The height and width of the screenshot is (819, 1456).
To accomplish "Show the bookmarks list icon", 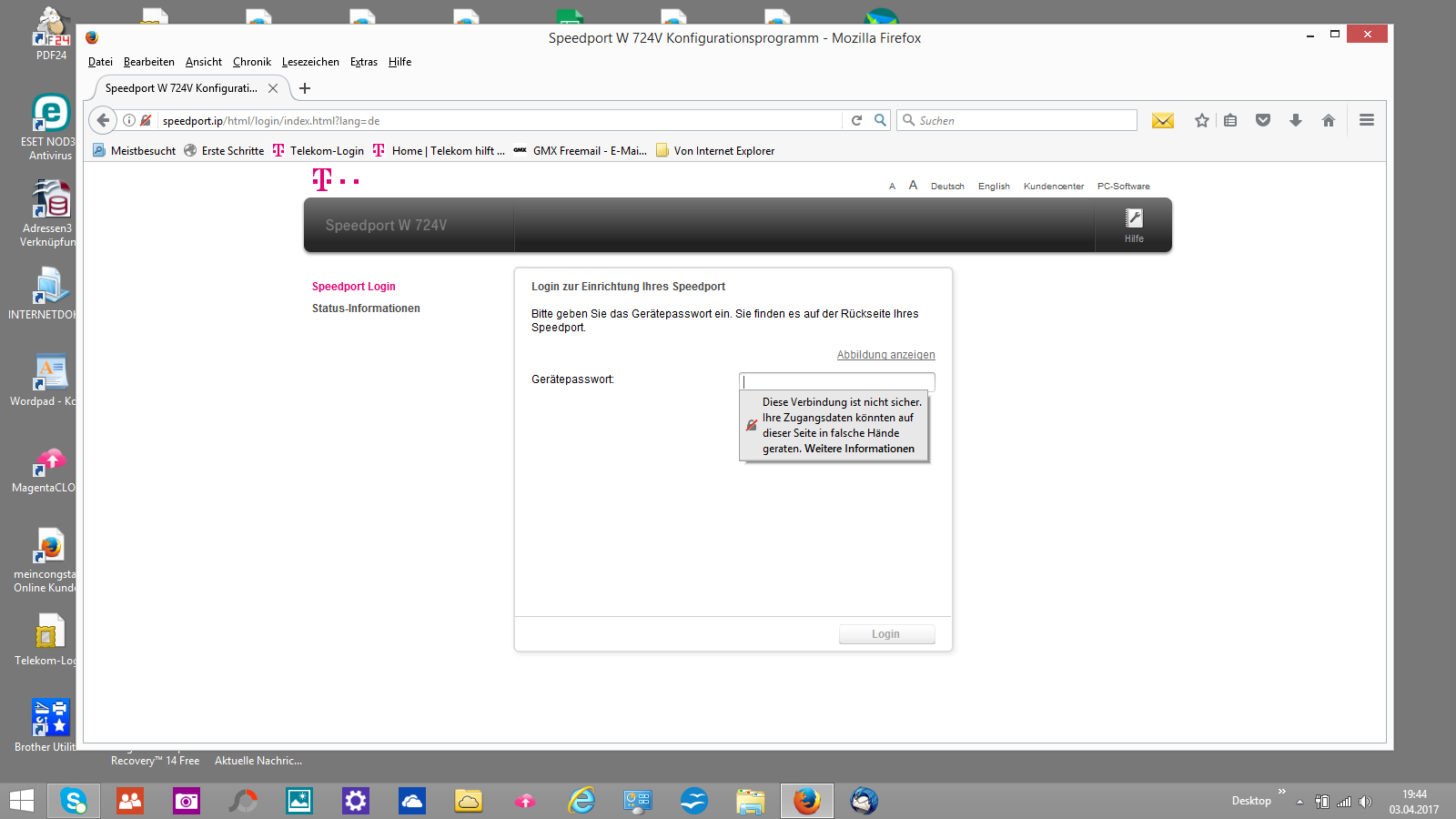I will (x=1230, y=120).
